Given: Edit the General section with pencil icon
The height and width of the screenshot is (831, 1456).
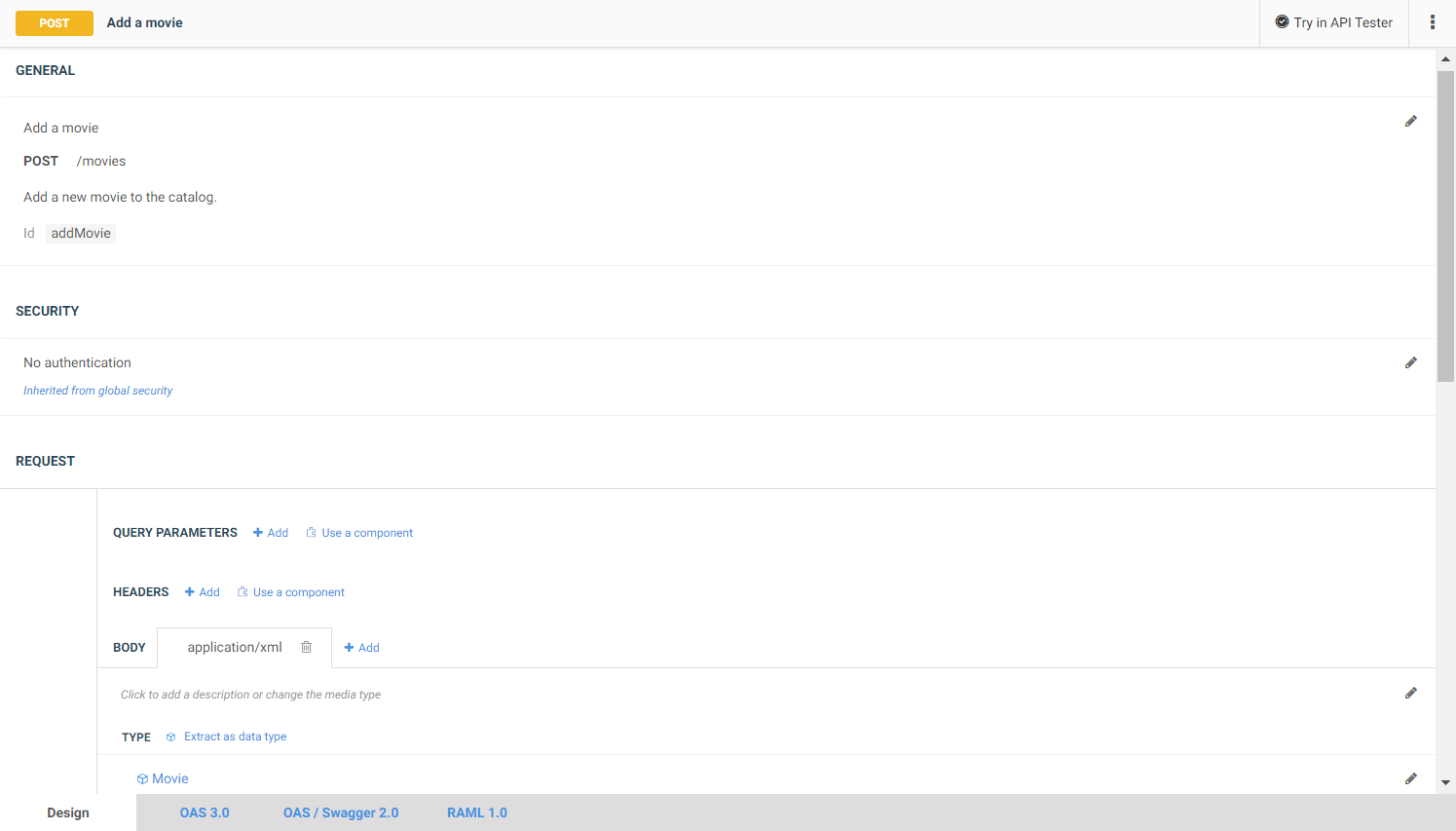Looking at the screenshot, I should [1410, 122].
